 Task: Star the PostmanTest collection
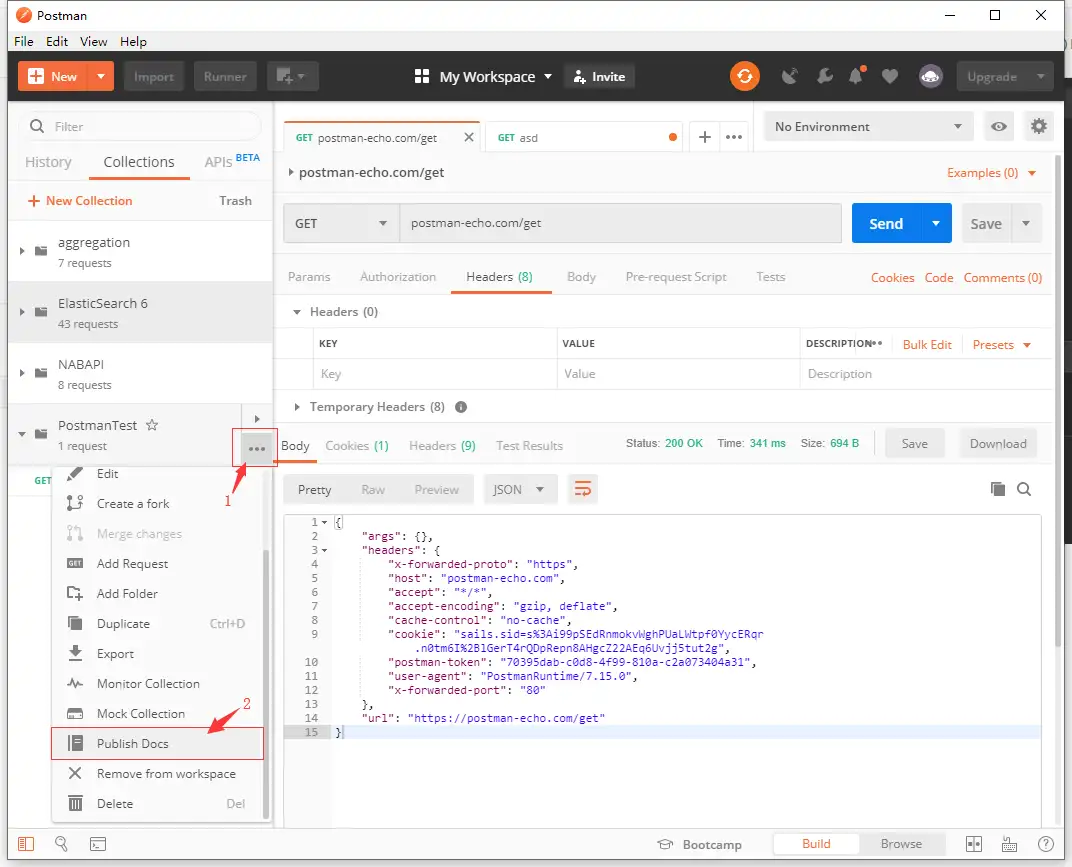point(152,425)
